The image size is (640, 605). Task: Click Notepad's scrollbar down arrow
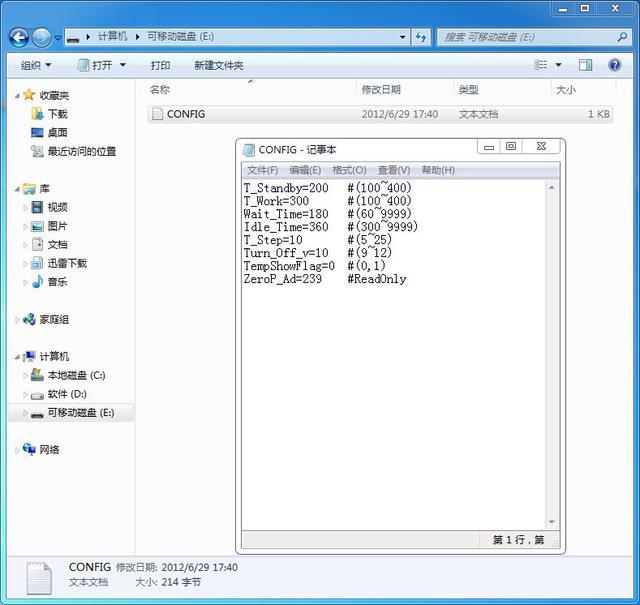[551, 522]
